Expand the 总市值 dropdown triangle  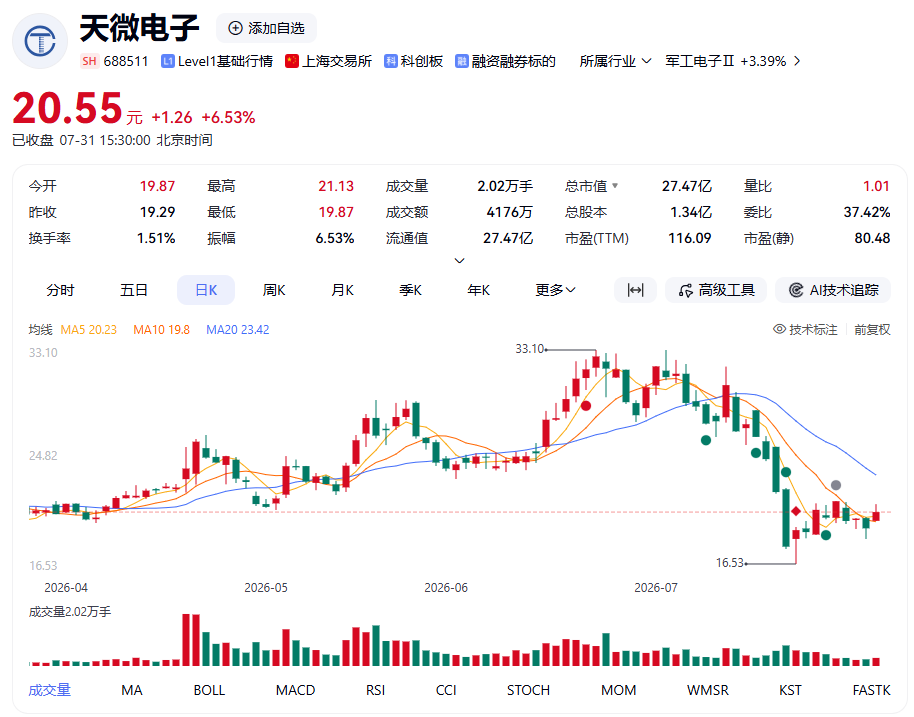(x=615, y=186)
